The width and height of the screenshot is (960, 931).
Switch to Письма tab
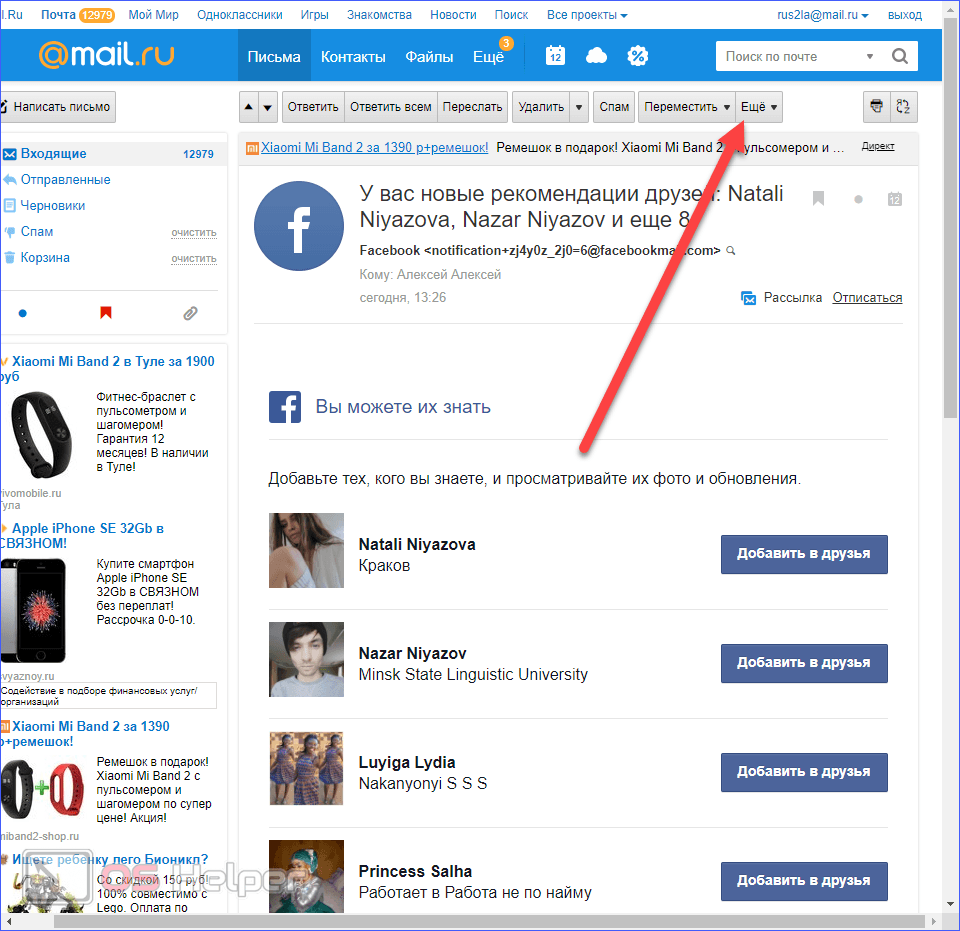[x=274, y=56]
